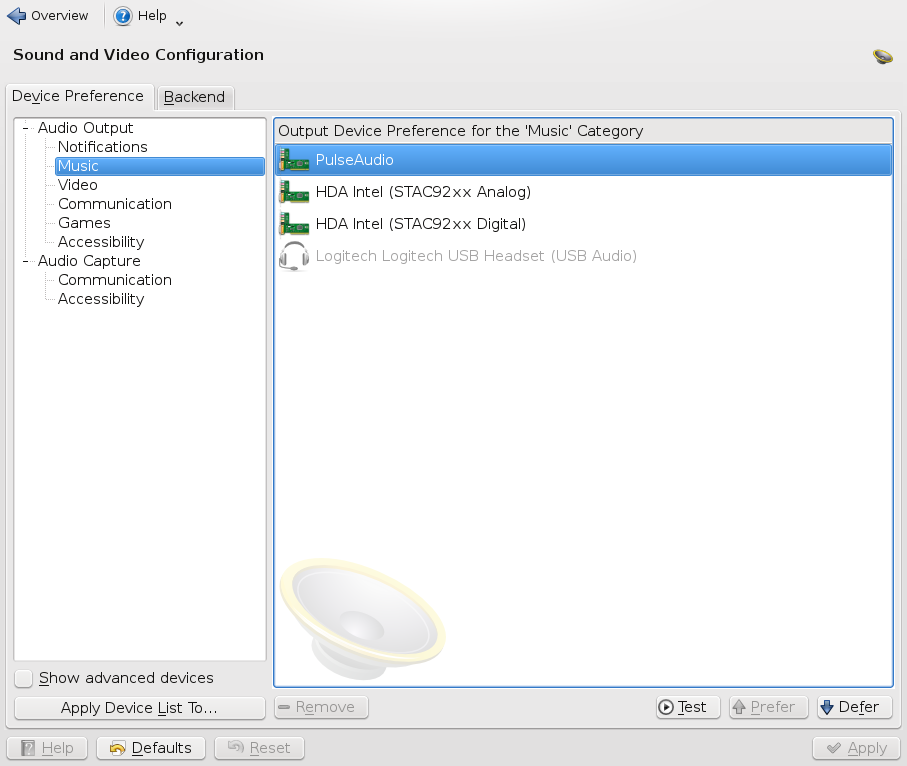Click the PulseAudio sound card icon

click(x=294, y=160)
